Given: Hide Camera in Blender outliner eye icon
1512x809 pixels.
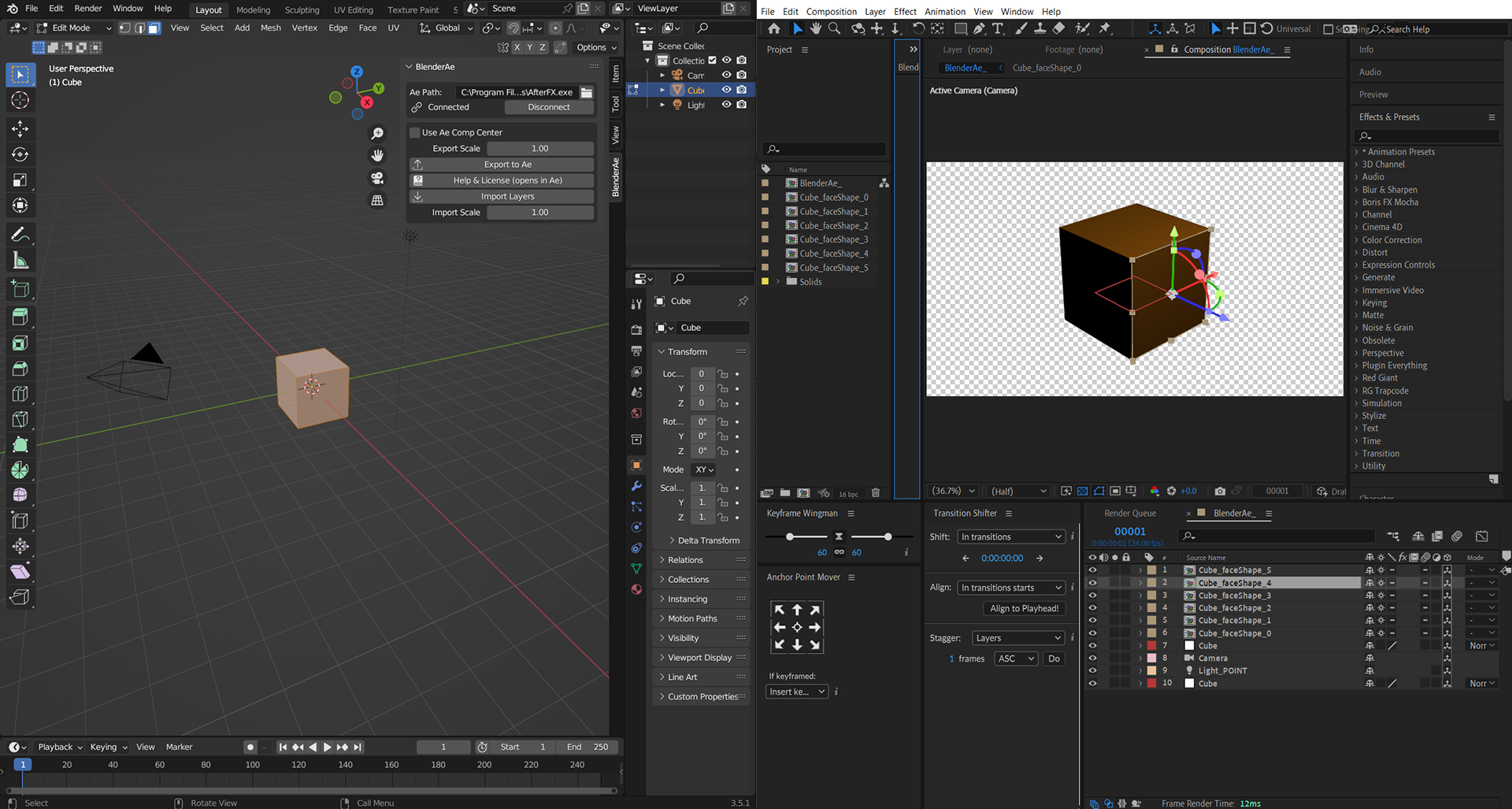Looking at the screenshot, I should (x=726, y=75).
